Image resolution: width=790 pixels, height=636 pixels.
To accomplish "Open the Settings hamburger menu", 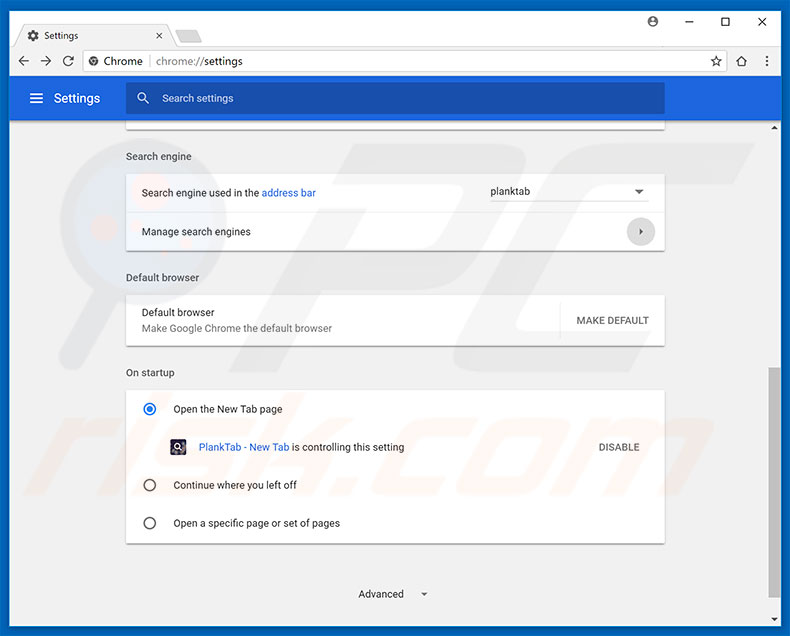I will click(x=36, y=98).
